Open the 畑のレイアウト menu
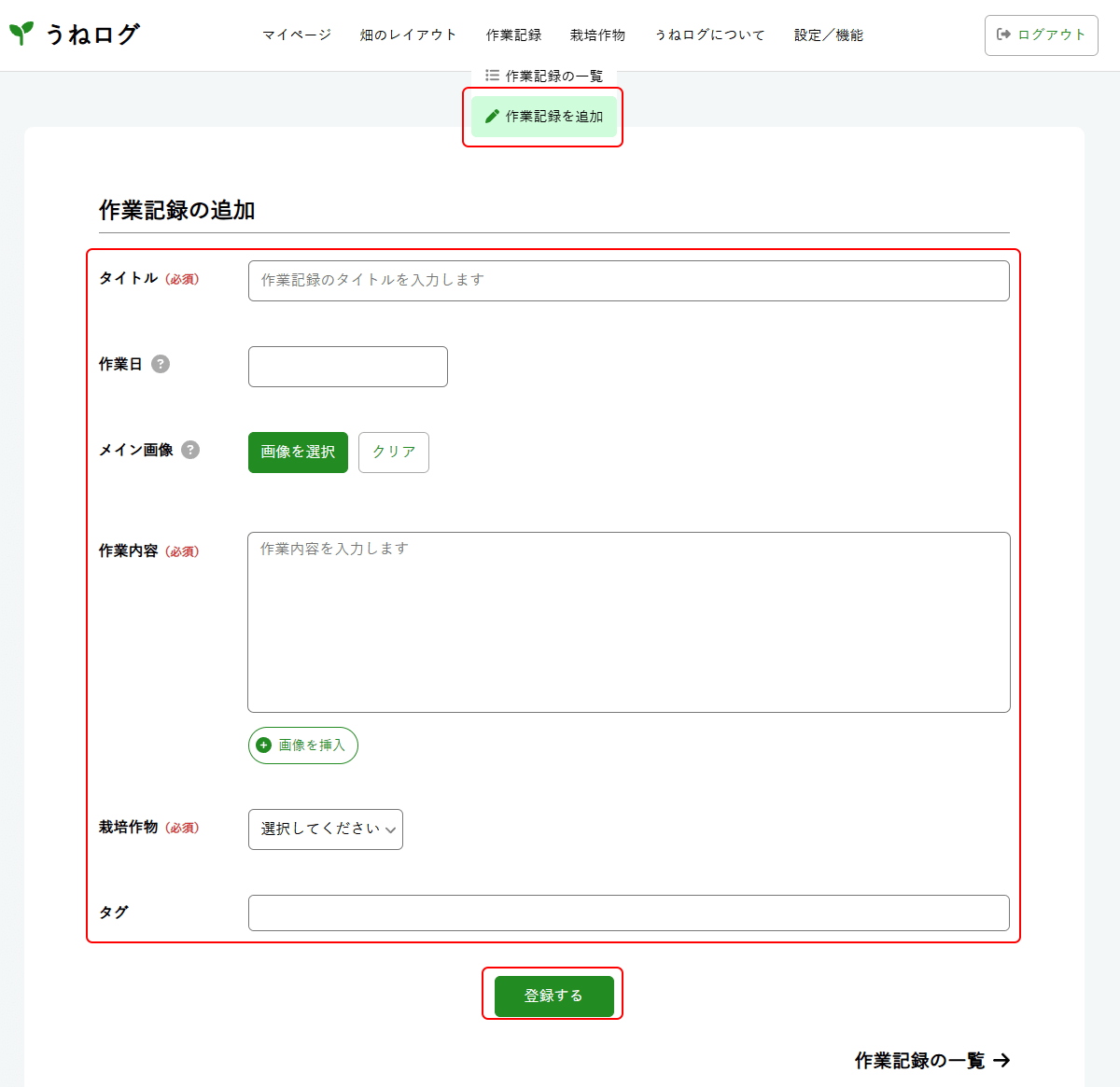Image resolution: width=1120 pixels, height=1087 pixels. 409,35
